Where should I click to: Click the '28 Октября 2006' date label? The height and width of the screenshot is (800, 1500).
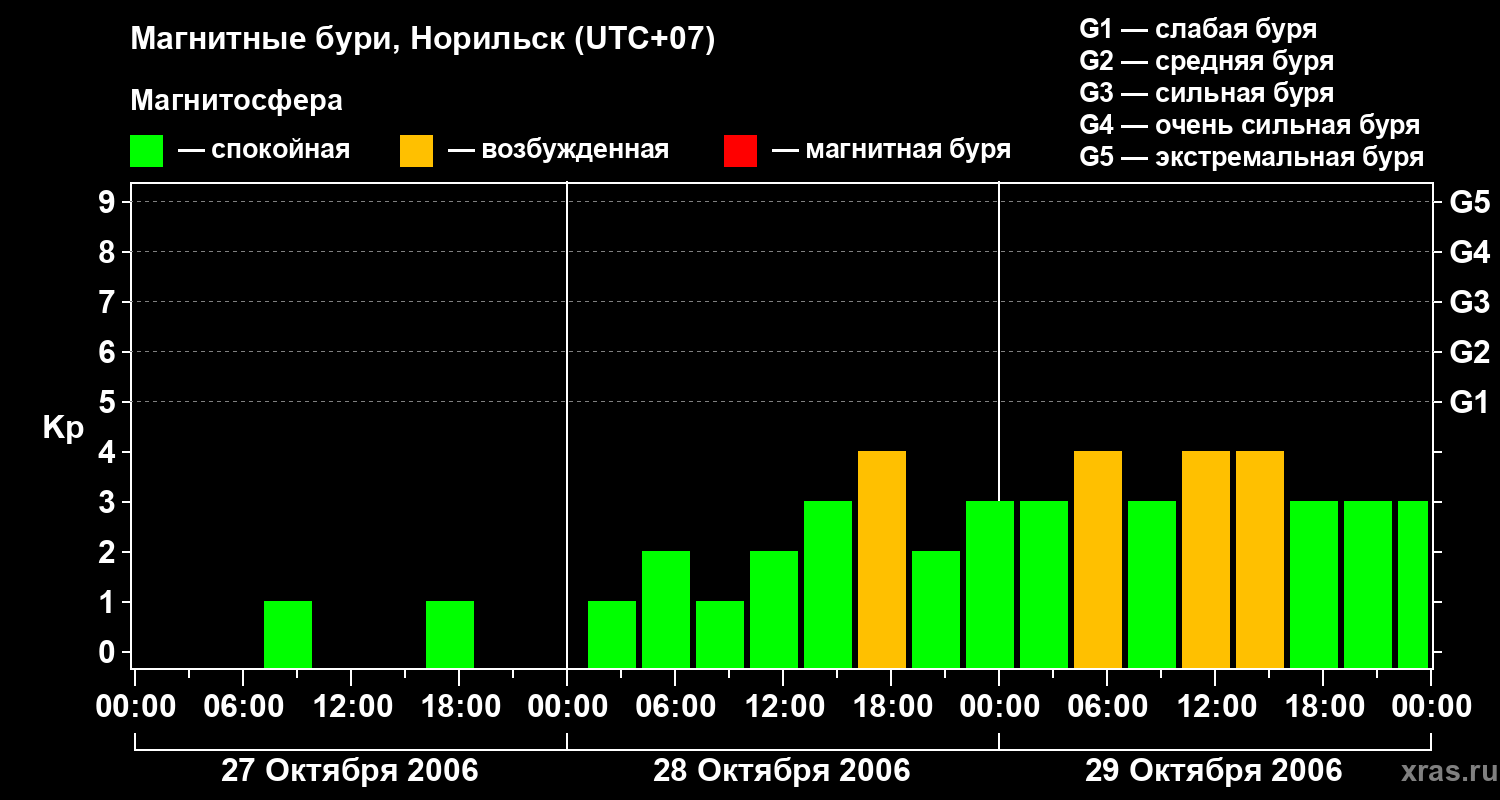point(782,771)
